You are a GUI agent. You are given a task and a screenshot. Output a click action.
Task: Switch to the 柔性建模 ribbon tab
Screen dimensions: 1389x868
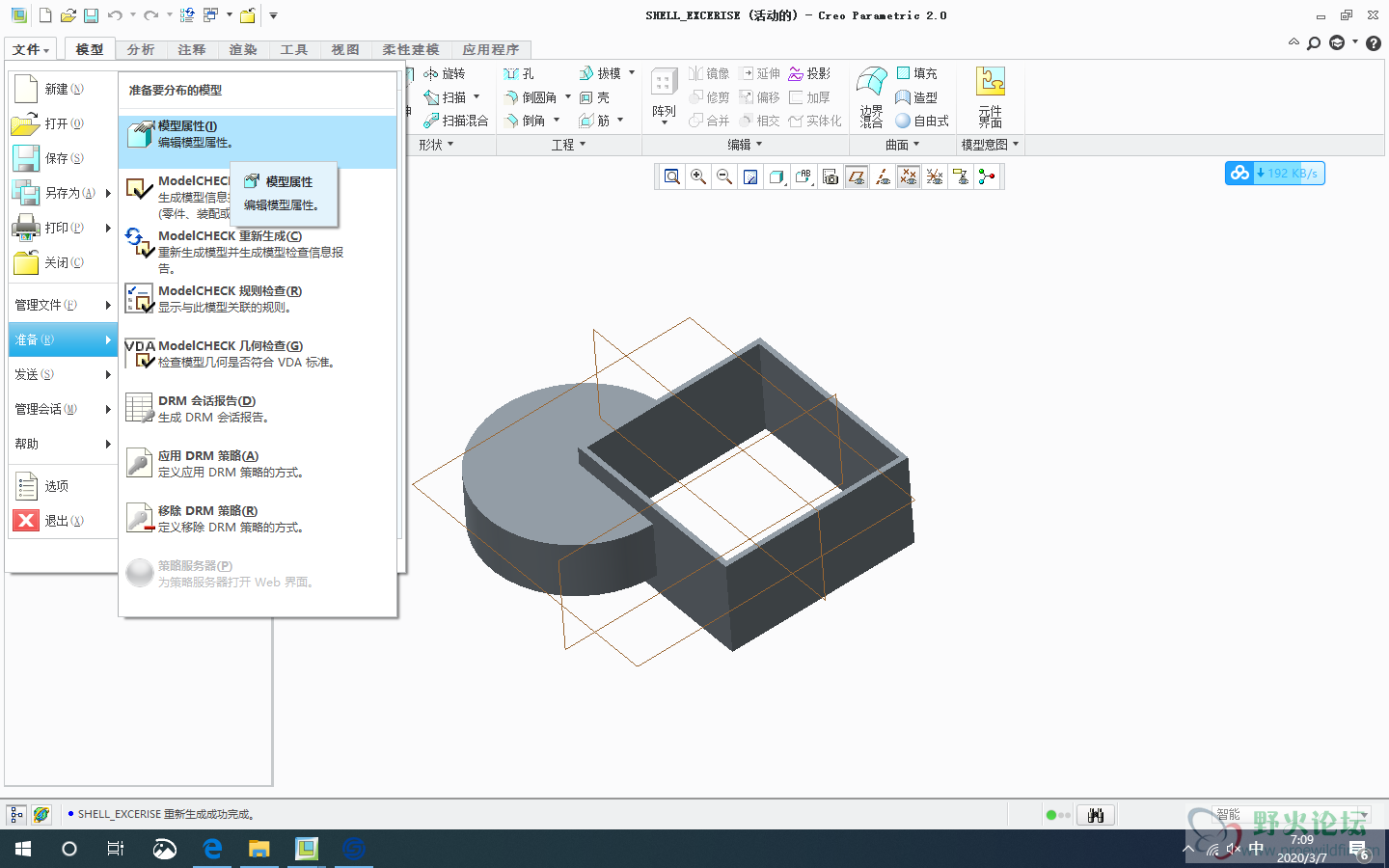pyautogui.click(x=411, y=49)
